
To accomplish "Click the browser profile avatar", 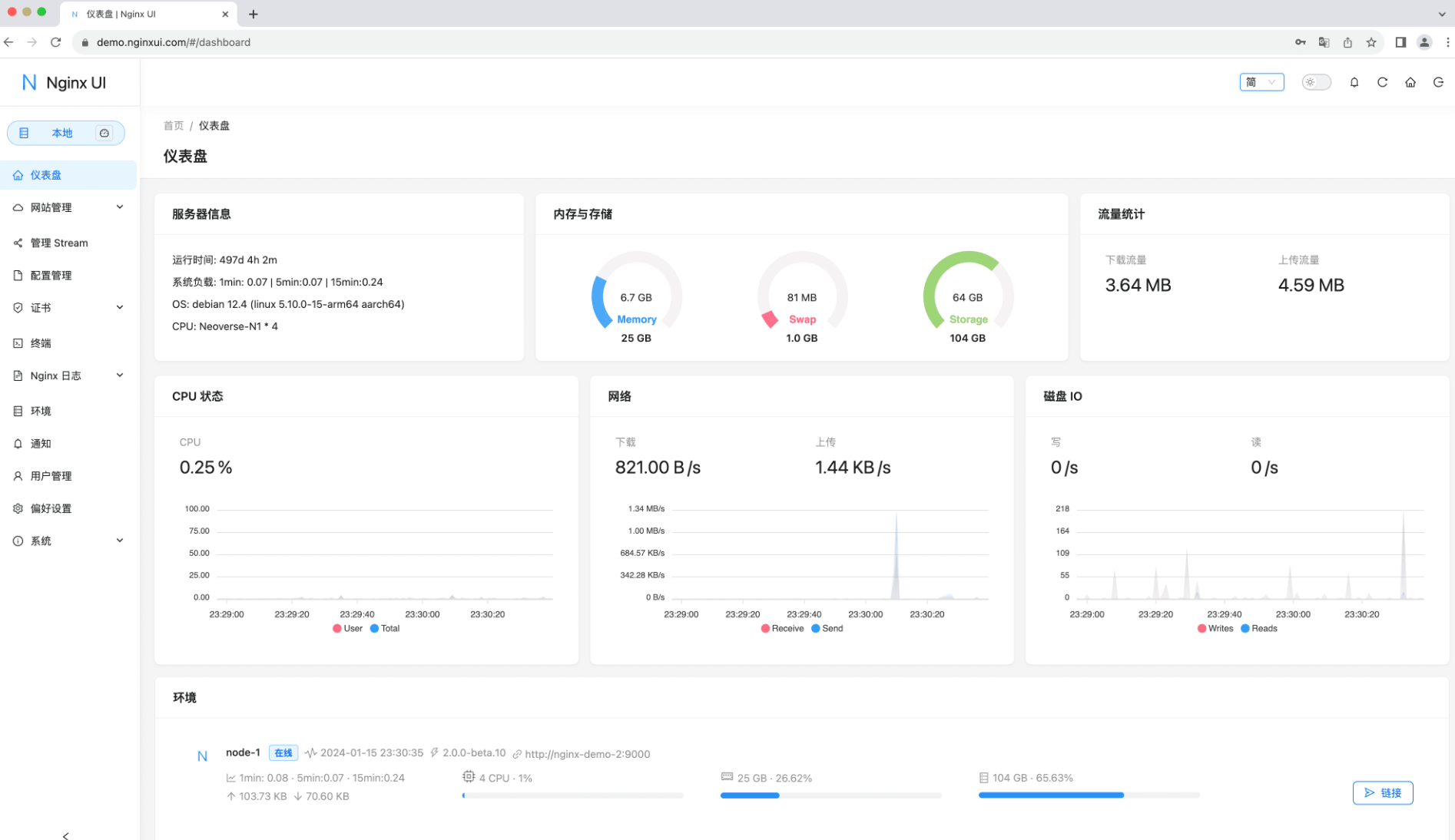I will pyautogui.click(x=1424, y=42).
